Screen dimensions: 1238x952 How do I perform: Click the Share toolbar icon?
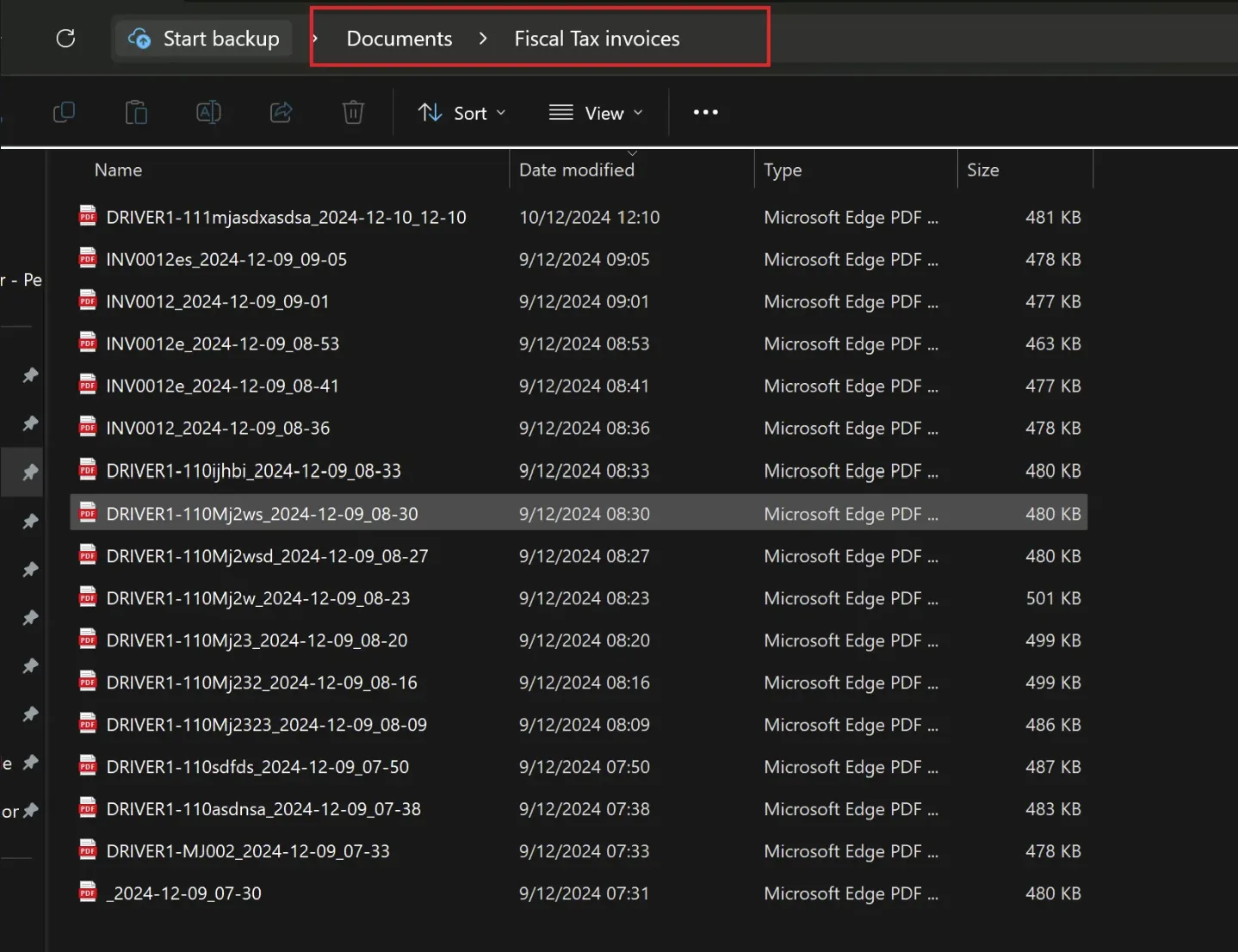click(281, 113)
